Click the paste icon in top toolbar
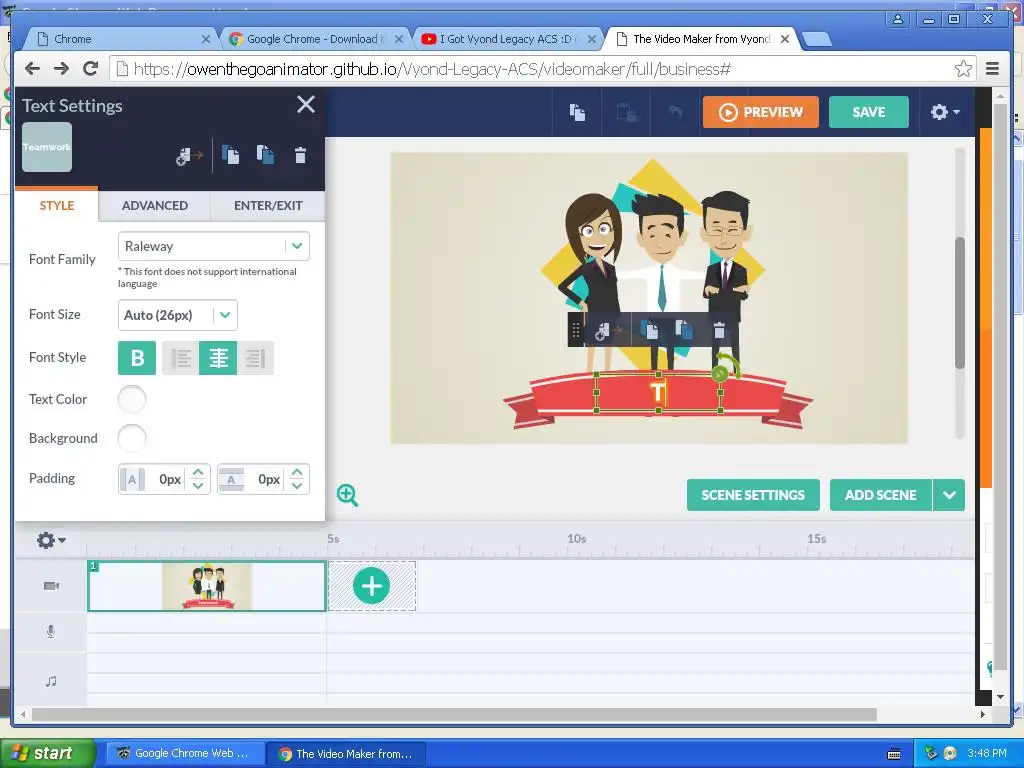This screenshot has height=768, width=1024. (x=626, y=112)
